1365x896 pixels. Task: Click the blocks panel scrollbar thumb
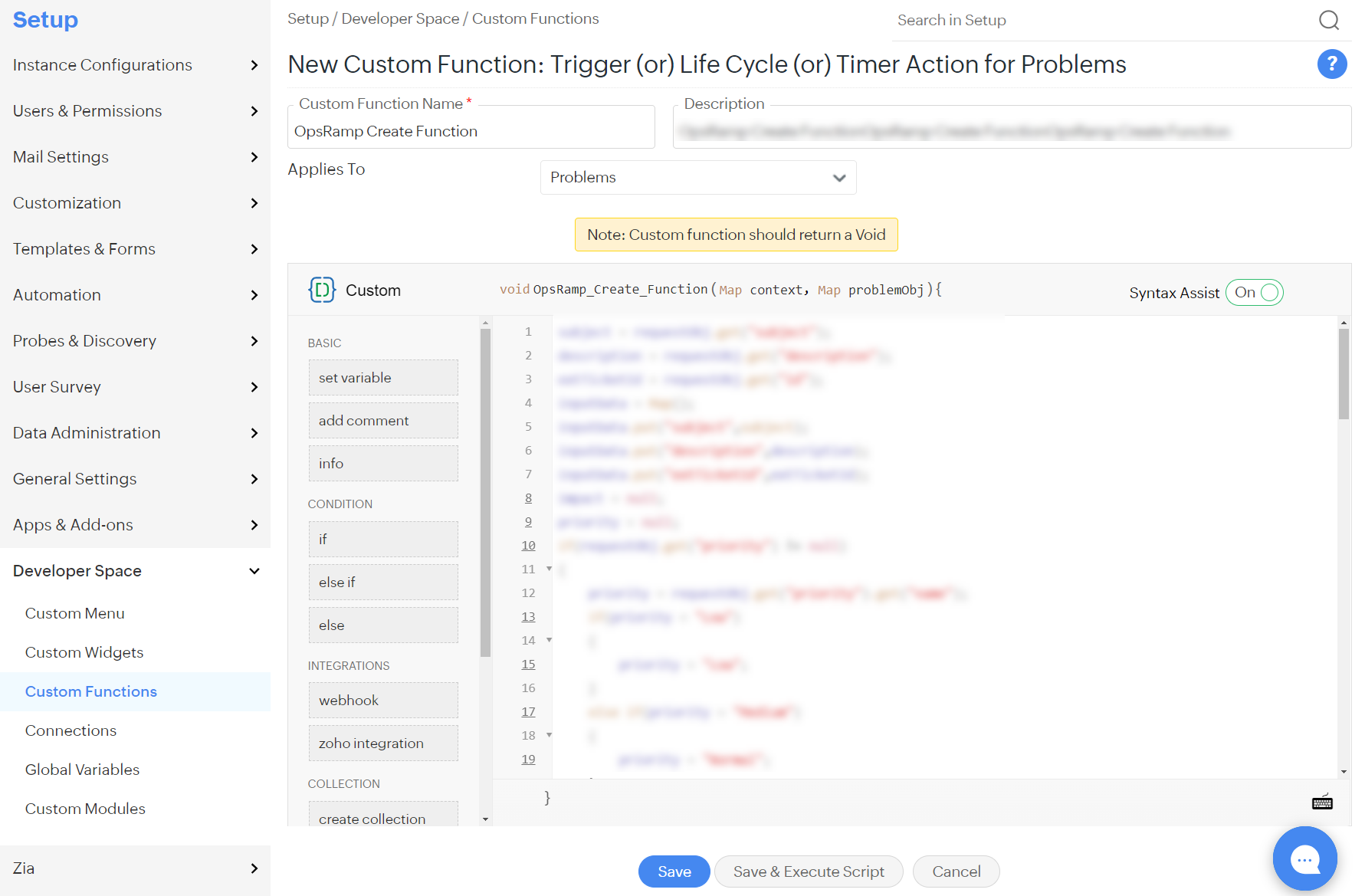[x=485, y=493]
